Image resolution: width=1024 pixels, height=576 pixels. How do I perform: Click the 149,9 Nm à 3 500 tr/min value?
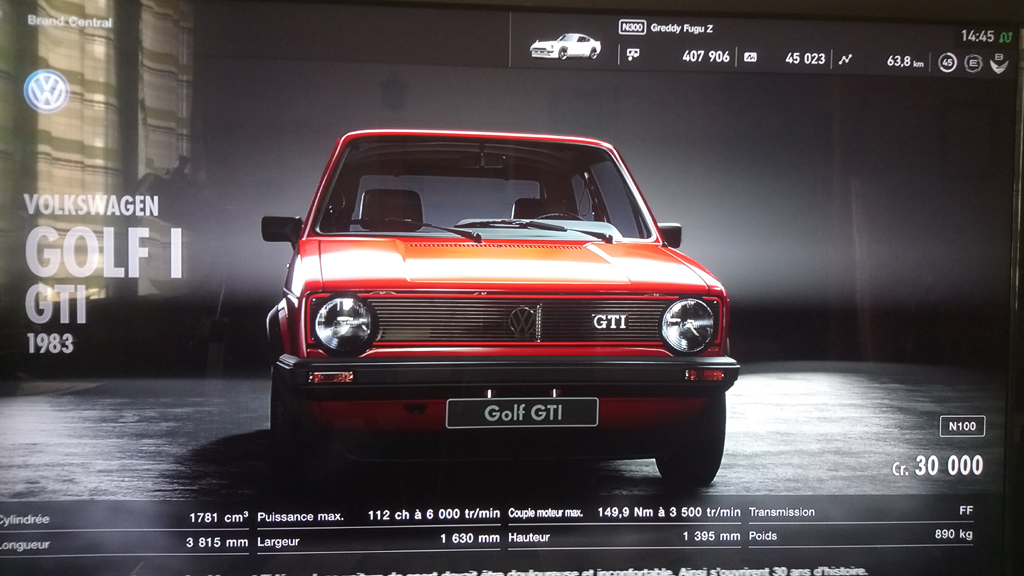[x=669, y=513]
